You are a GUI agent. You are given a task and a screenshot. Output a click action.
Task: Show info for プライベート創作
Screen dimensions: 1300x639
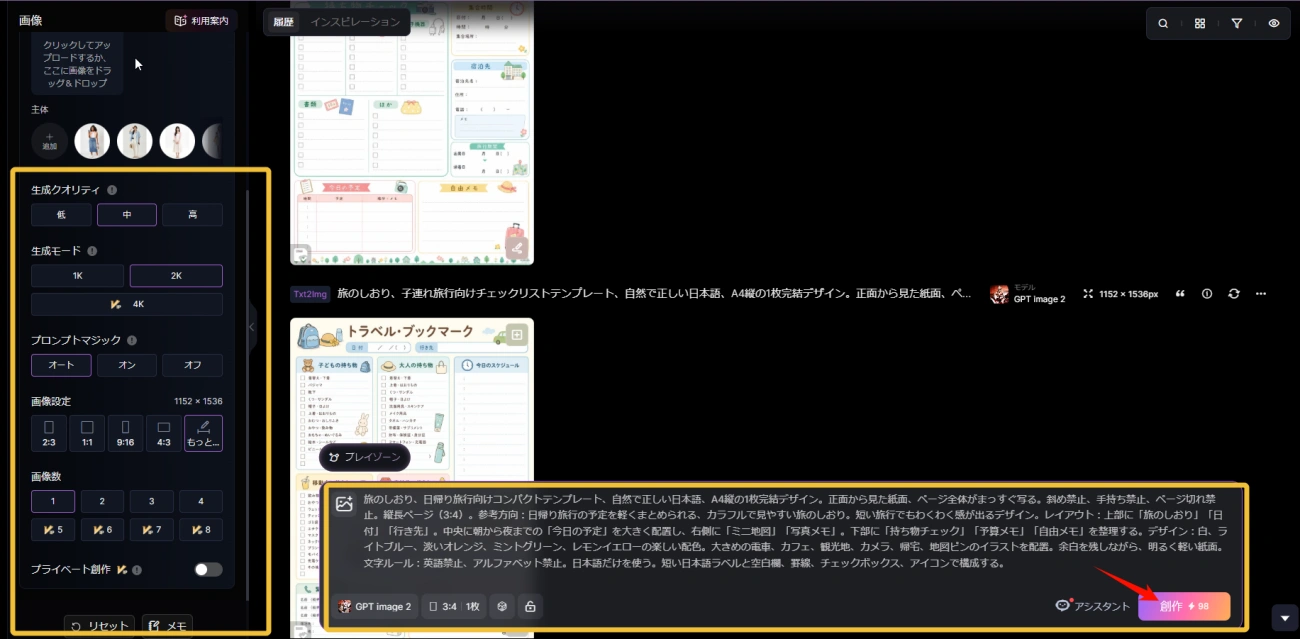137,570
